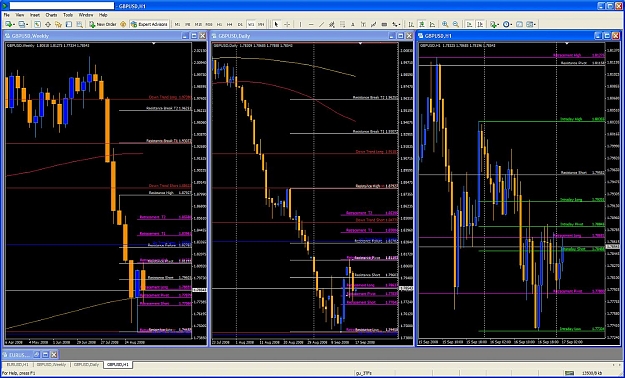Restore the minimized EURUSD chart window
This screenshot has height=378, width=625.
tap(36, 354)
